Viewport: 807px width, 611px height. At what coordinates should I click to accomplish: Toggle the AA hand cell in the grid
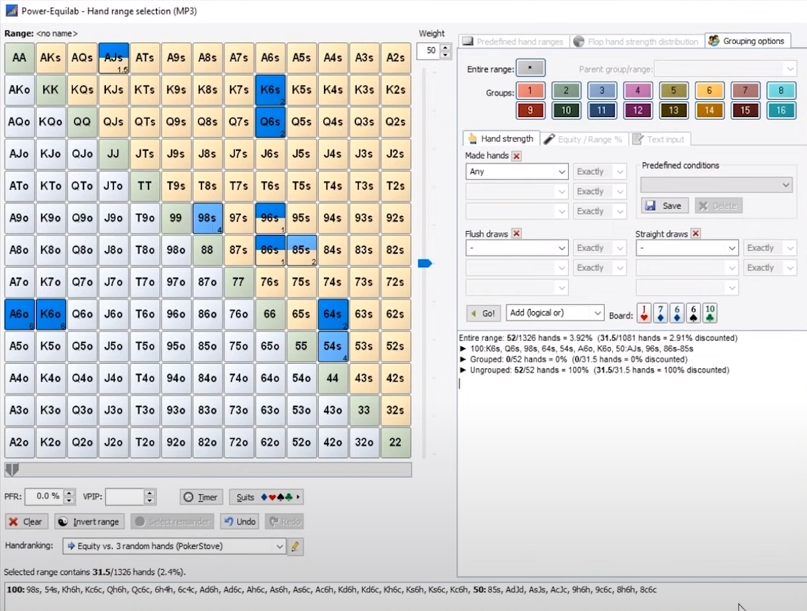(19, 58)
